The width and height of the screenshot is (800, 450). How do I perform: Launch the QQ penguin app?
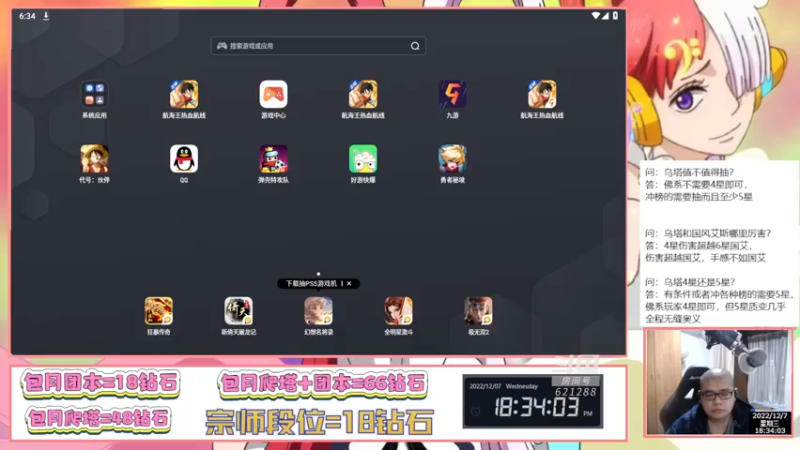tap(184, 159)
